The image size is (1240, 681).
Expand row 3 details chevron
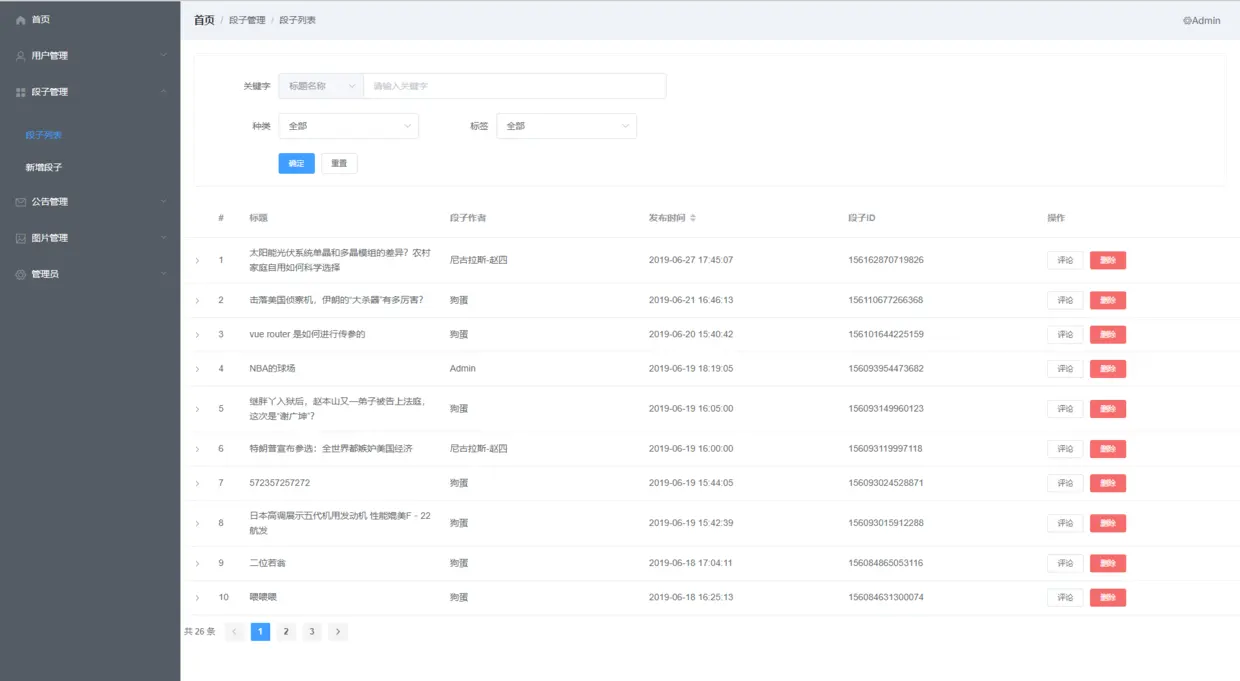(x=197, y=335)
